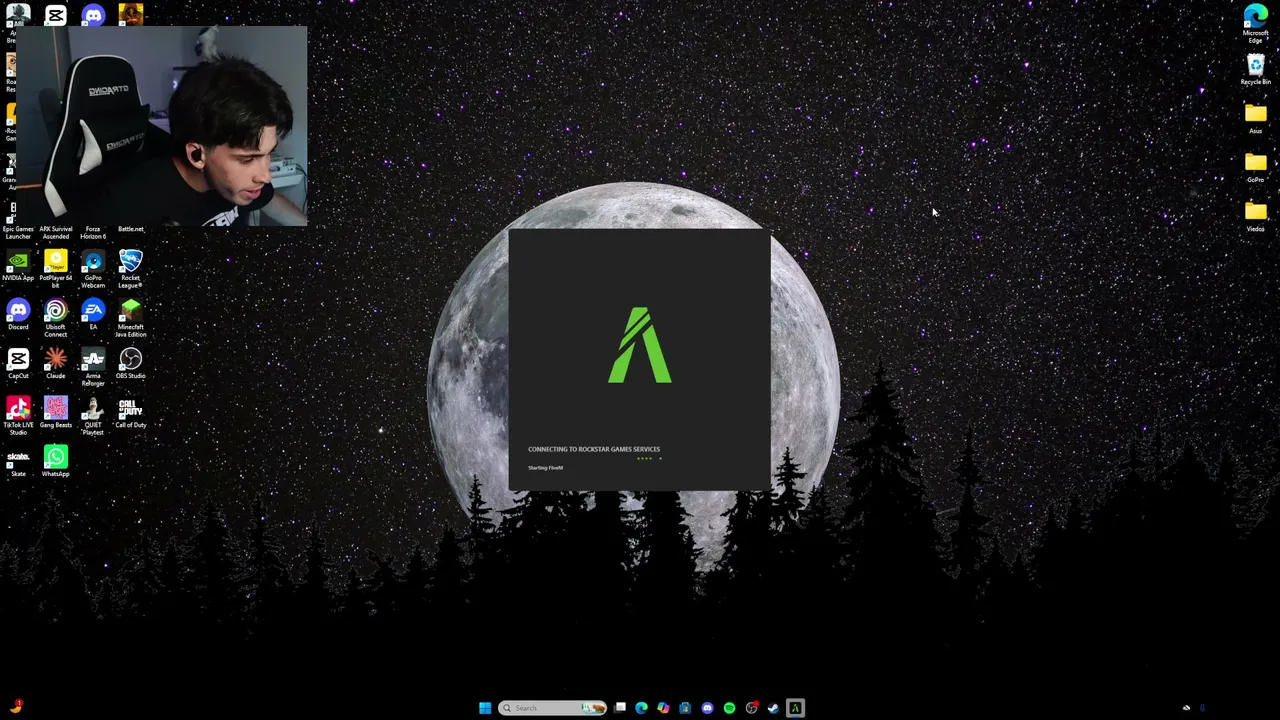
Task: Select the Viedos folder on desktop
Action: [x=1255, y=216]
